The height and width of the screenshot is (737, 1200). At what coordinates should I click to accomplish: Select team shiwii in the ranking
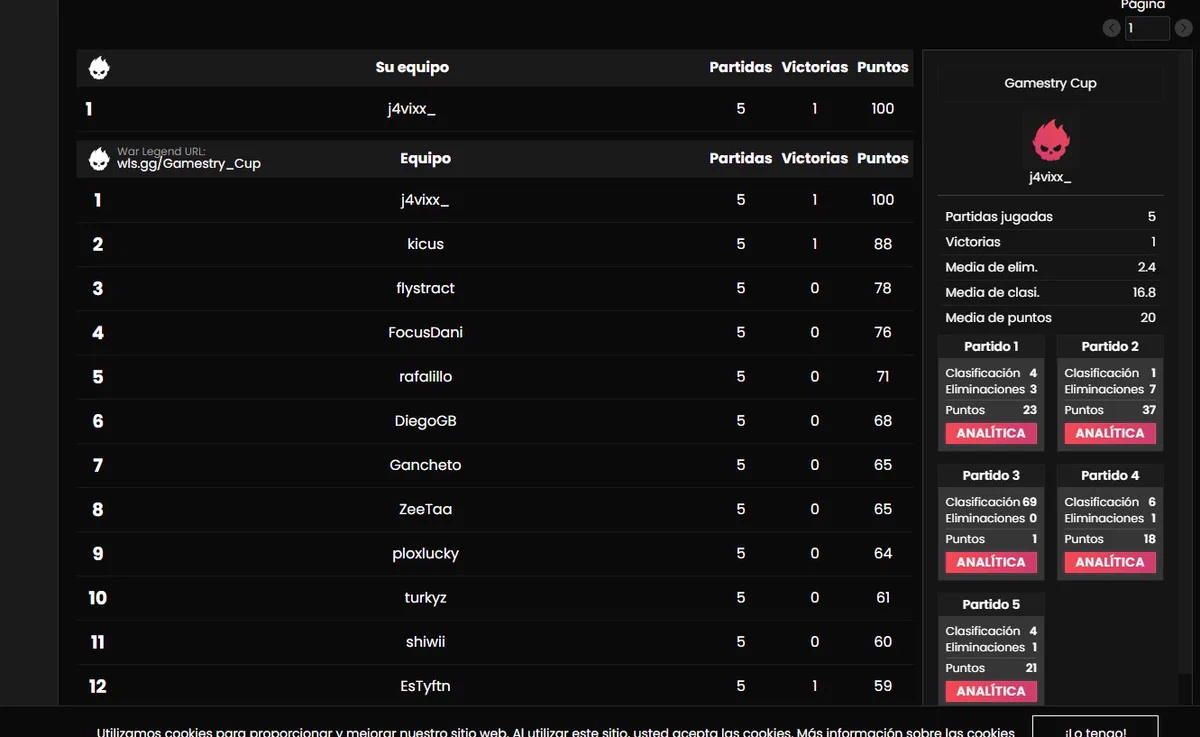tap(425, 642)
